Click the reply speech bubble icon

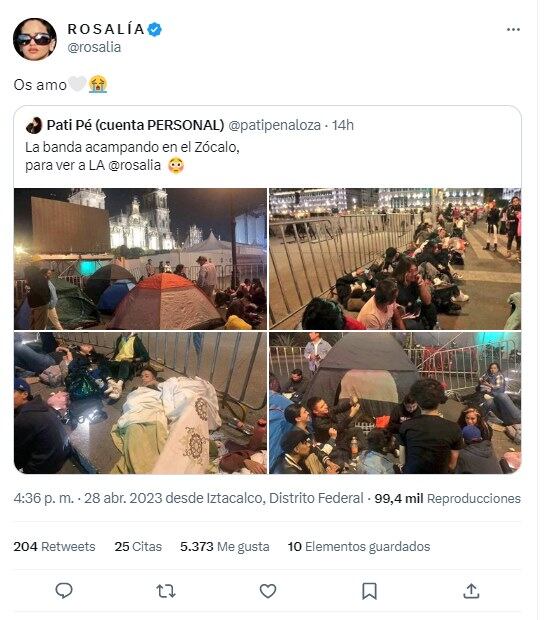click(x=64, y=591)
